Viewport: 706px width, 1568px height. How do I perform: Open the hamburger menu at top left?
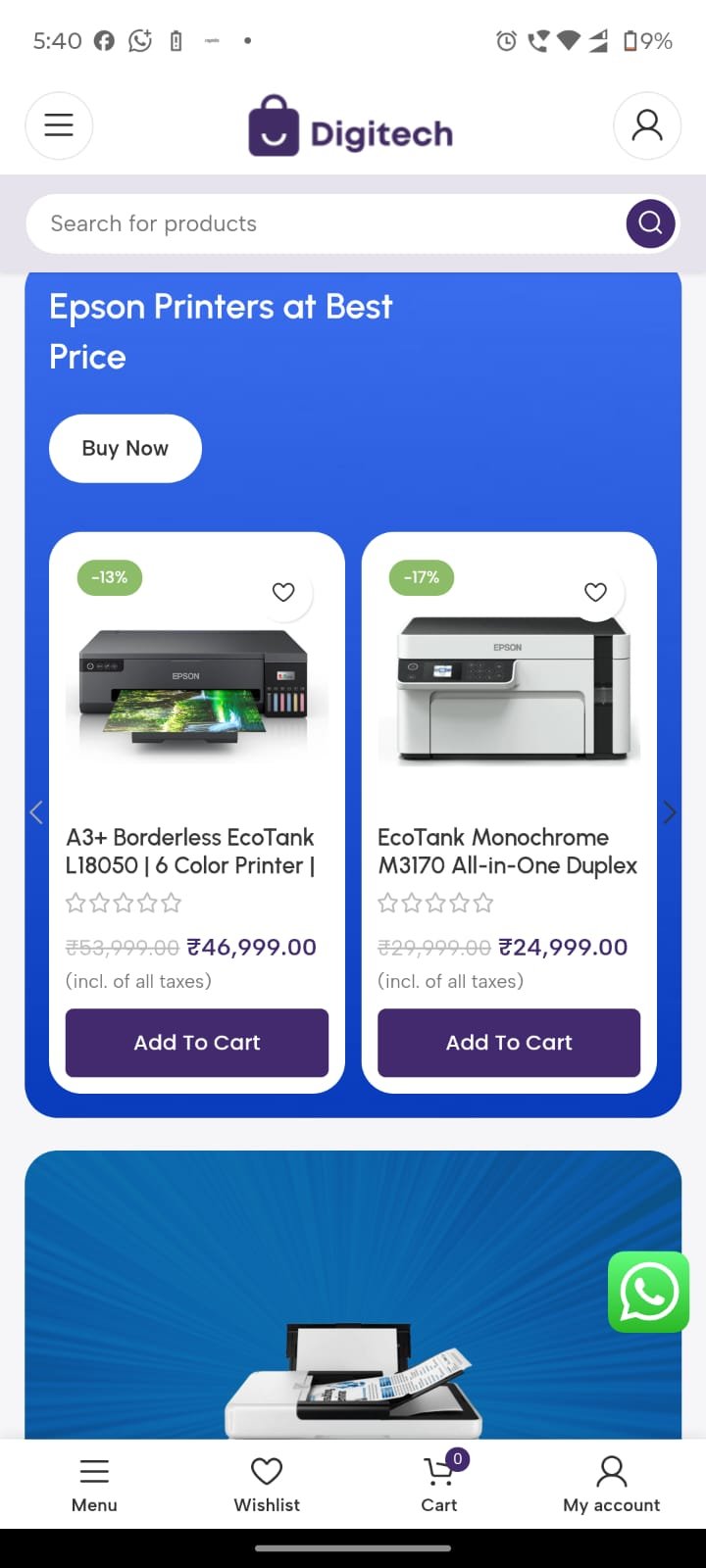tap(59, 125)
